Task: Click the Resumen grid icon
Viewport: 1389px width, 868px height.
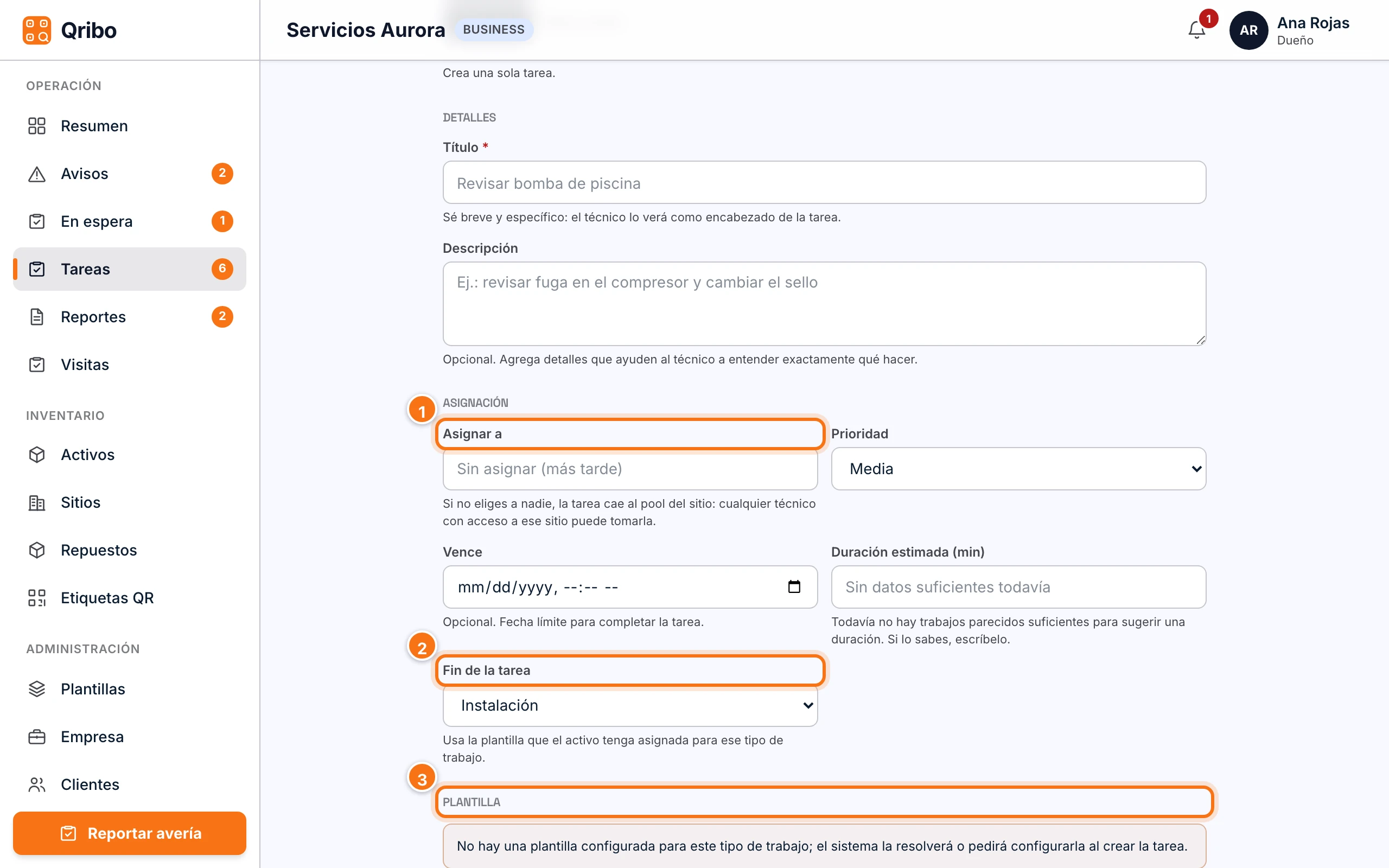Action: coord(37,126)
